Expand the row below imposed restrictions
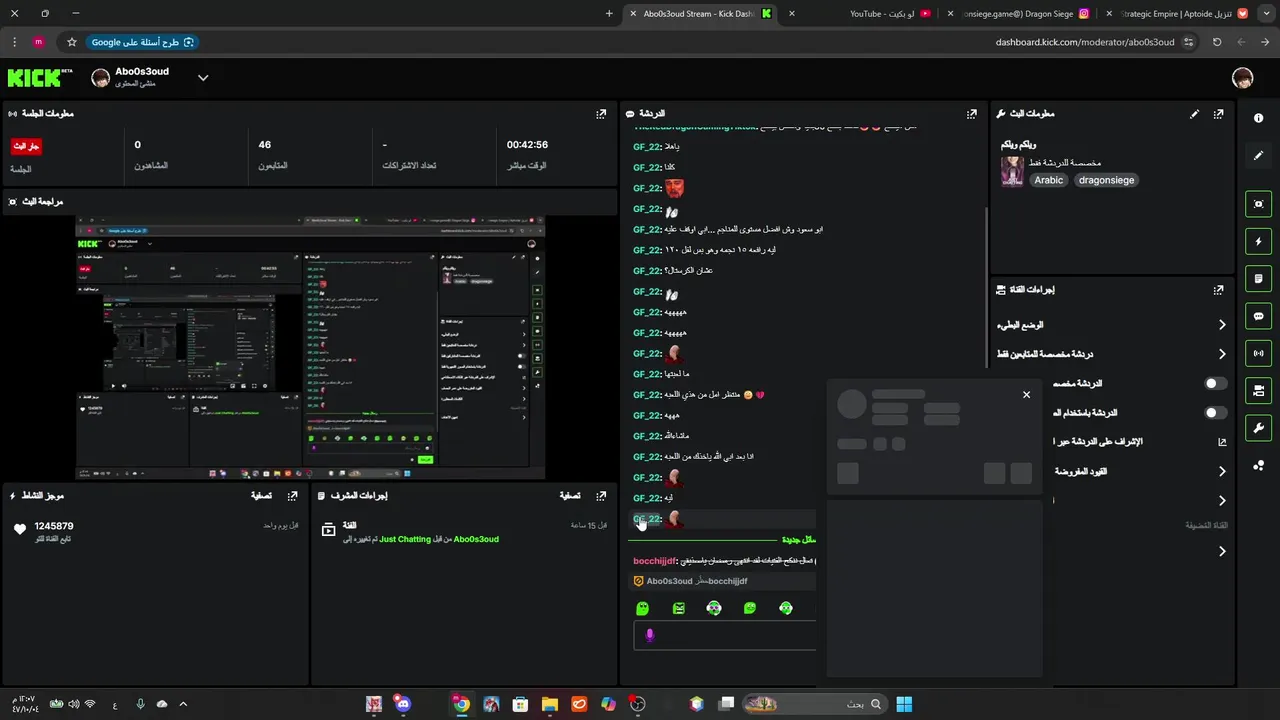 click(x=1221, y=501)
